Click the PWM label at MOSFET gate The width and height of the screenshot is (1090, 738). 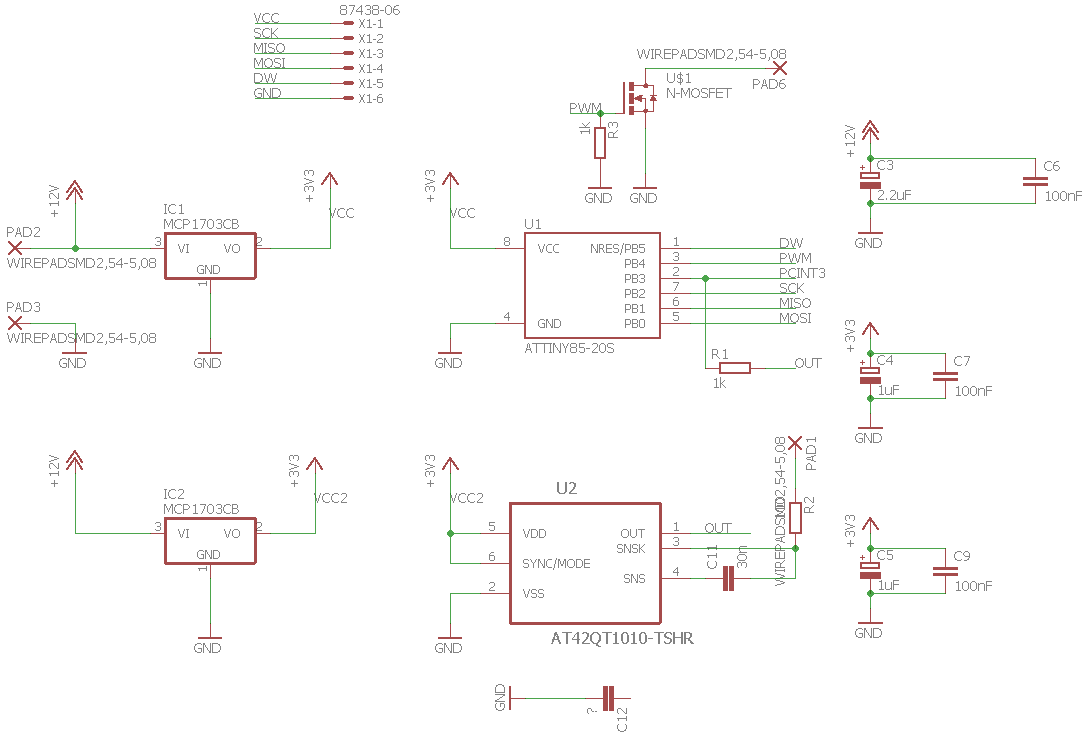(585, 108)
